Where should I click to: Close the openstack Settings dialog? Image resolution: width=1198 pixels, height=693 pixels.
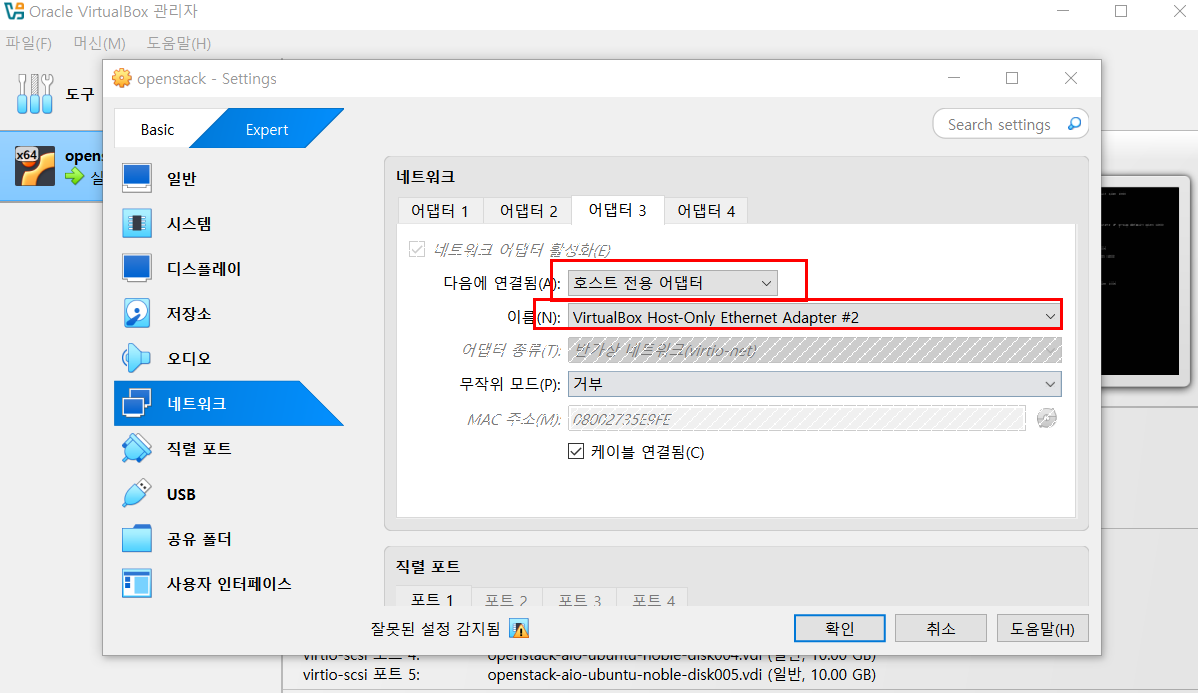coord(1070,78)
